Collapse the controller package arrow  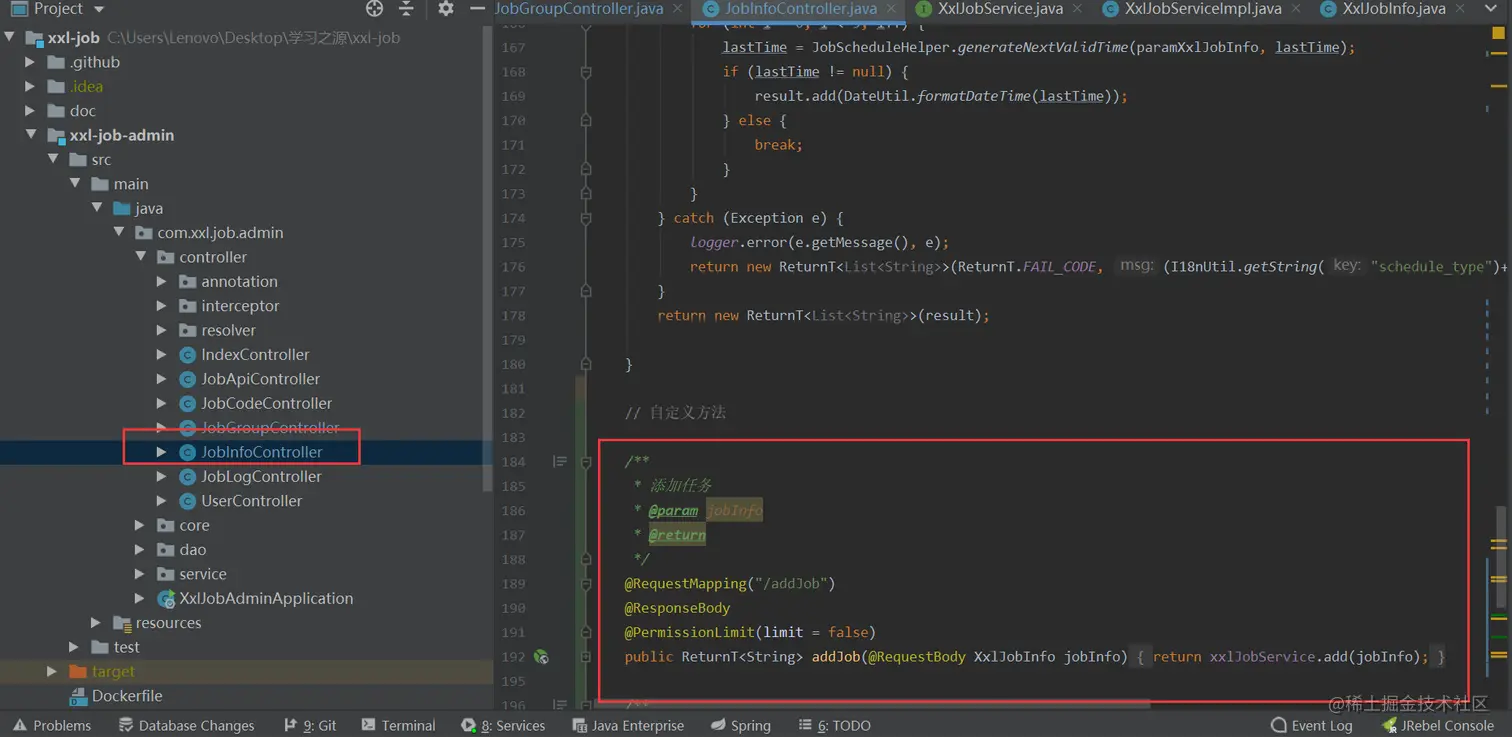(x=141, y=257)
